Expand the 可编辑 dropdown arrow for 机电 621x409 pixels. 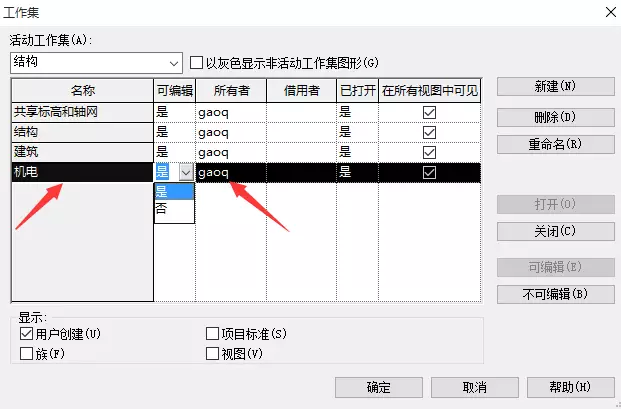click(x=184, y=172)
